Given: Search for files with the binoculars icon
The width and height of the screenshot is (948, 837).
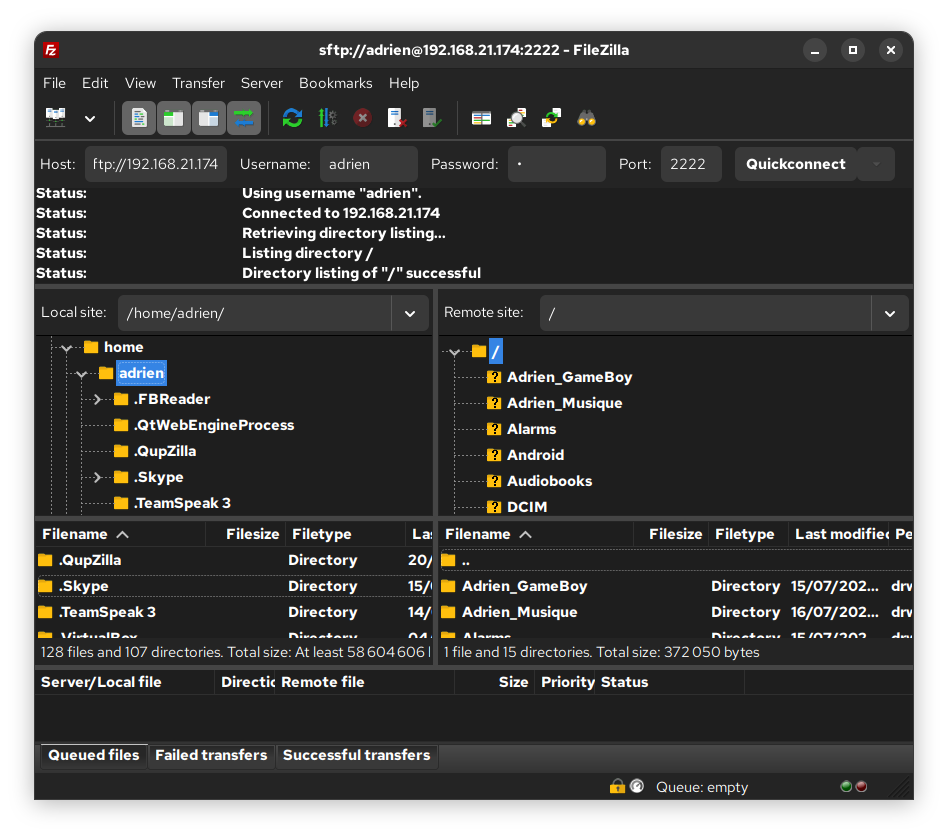Looking at the screenshot, I should pos(586,118).
